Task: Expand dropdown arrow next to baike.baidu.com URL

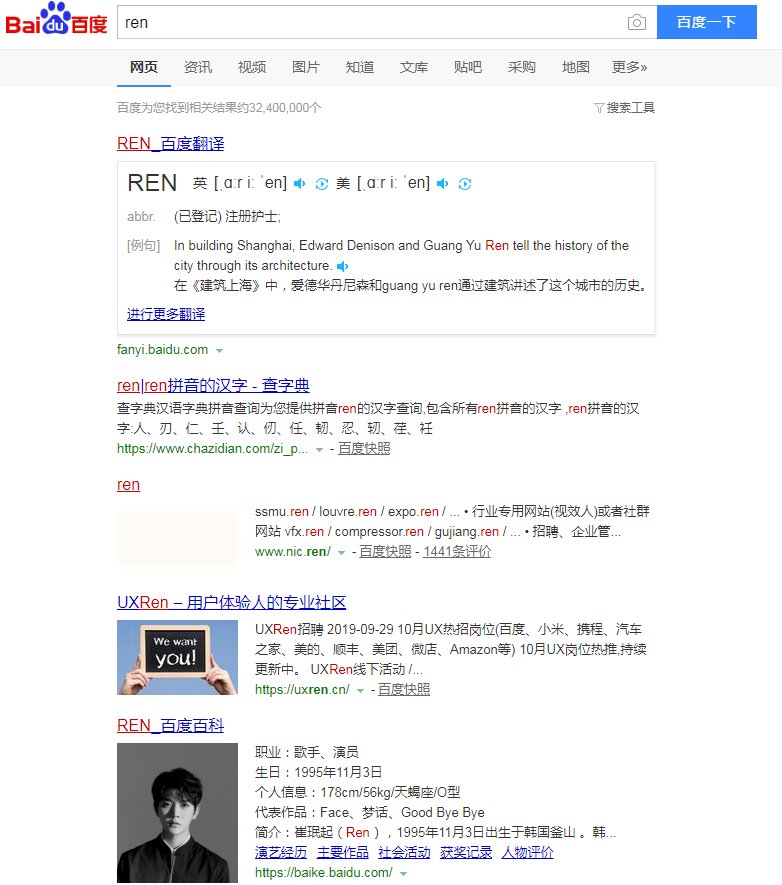Action: (x=403, y=873)
